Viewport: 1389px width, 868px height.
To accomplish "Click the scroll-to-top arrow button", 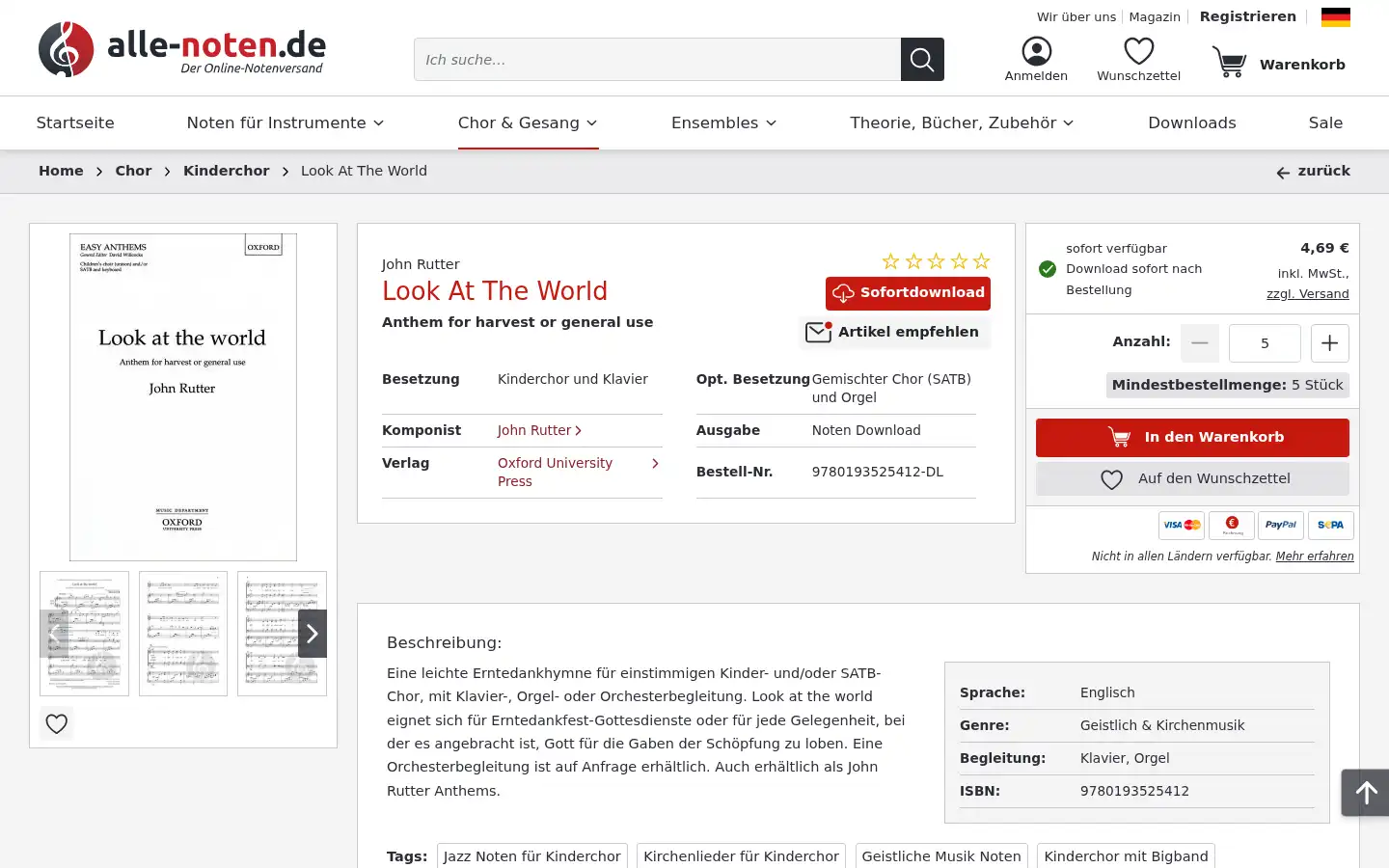I will pos(1365,793).
